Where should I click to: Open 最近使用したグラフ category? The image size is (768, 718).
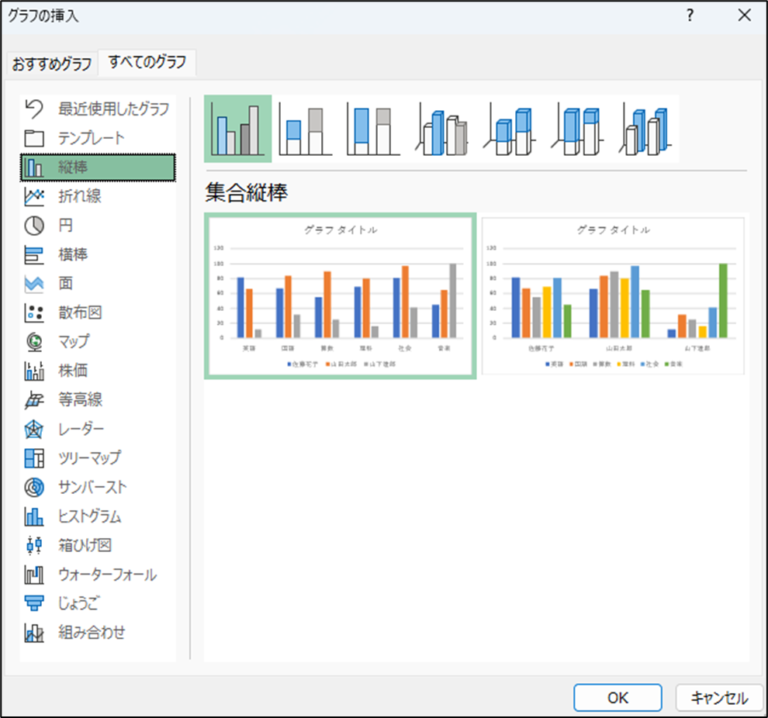[x=98, y=109]
